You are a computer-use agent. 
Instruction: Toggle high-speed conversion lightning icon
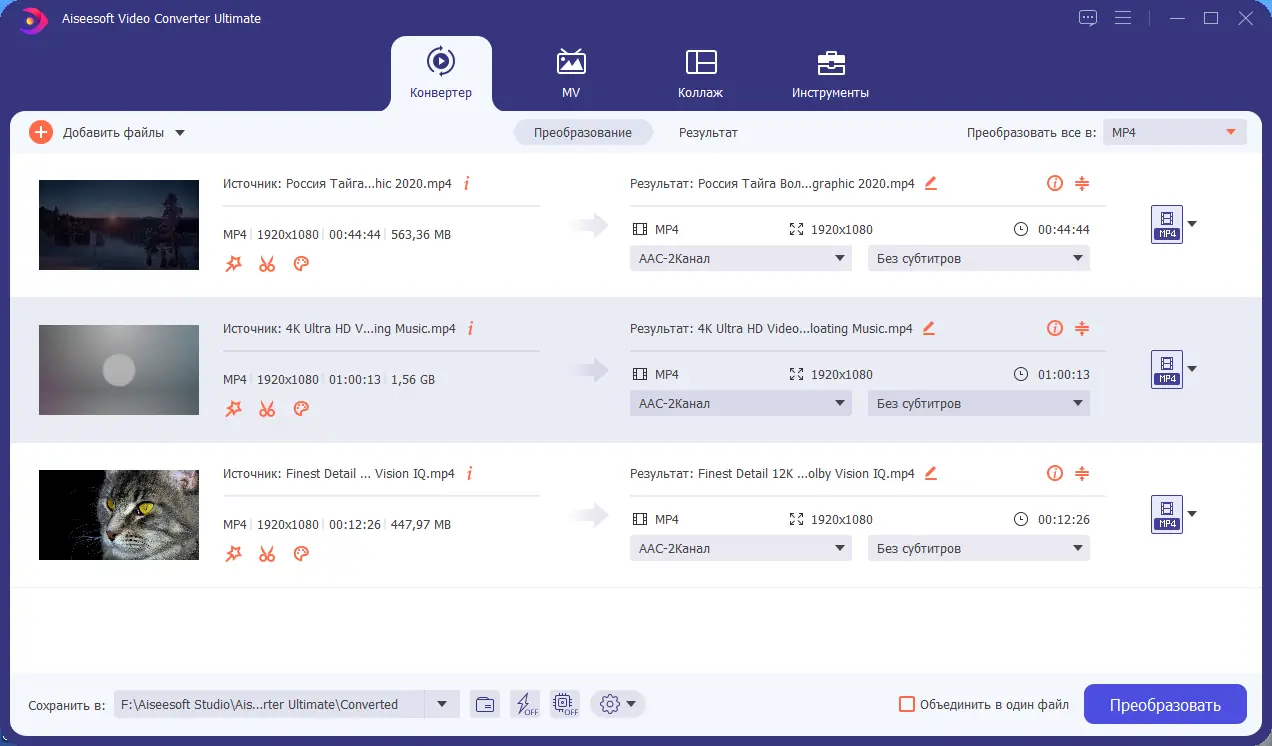coord(525,704)
